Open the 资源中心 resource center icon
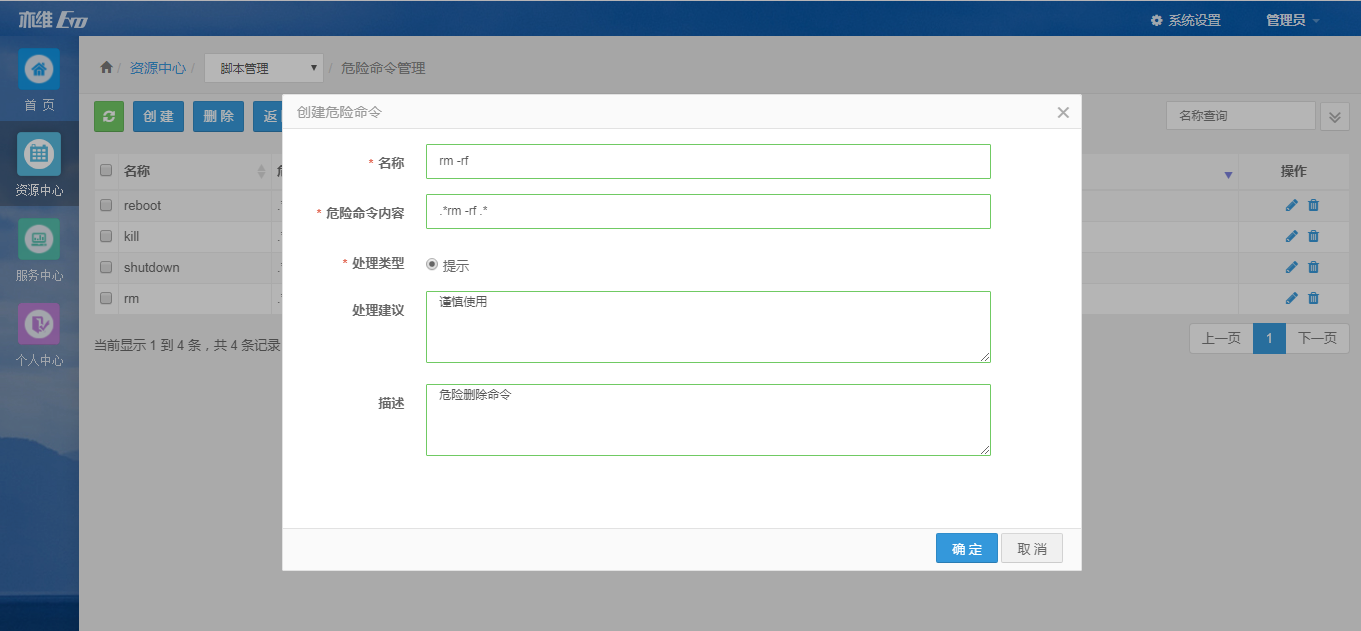The width and height of the screenshot is (1361, 631). (39, 154)
